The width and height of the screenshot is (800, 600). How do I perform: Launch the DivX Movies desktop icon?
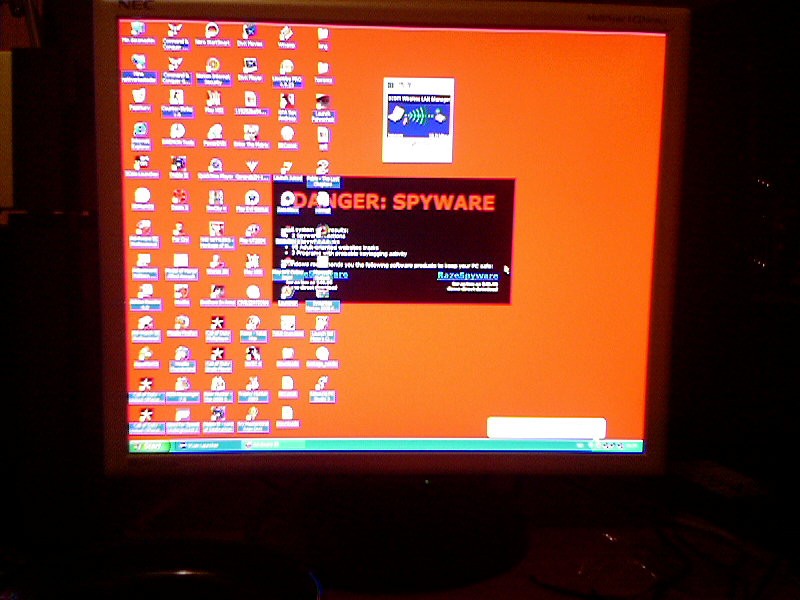click(249, 36)
